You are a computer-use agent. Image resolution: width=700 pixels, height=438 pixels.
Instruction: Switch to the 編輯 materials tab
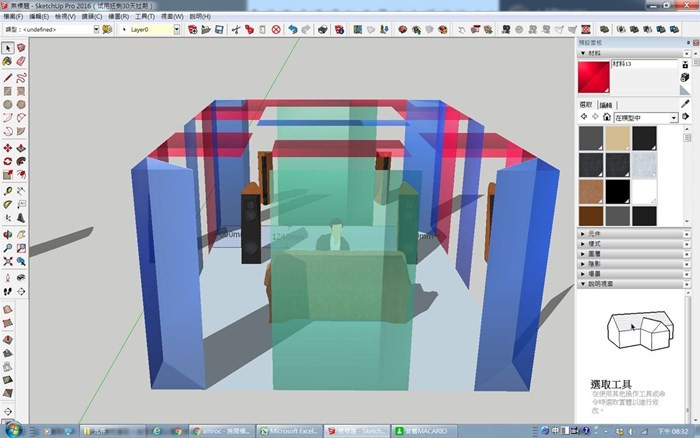pos(606,105)
